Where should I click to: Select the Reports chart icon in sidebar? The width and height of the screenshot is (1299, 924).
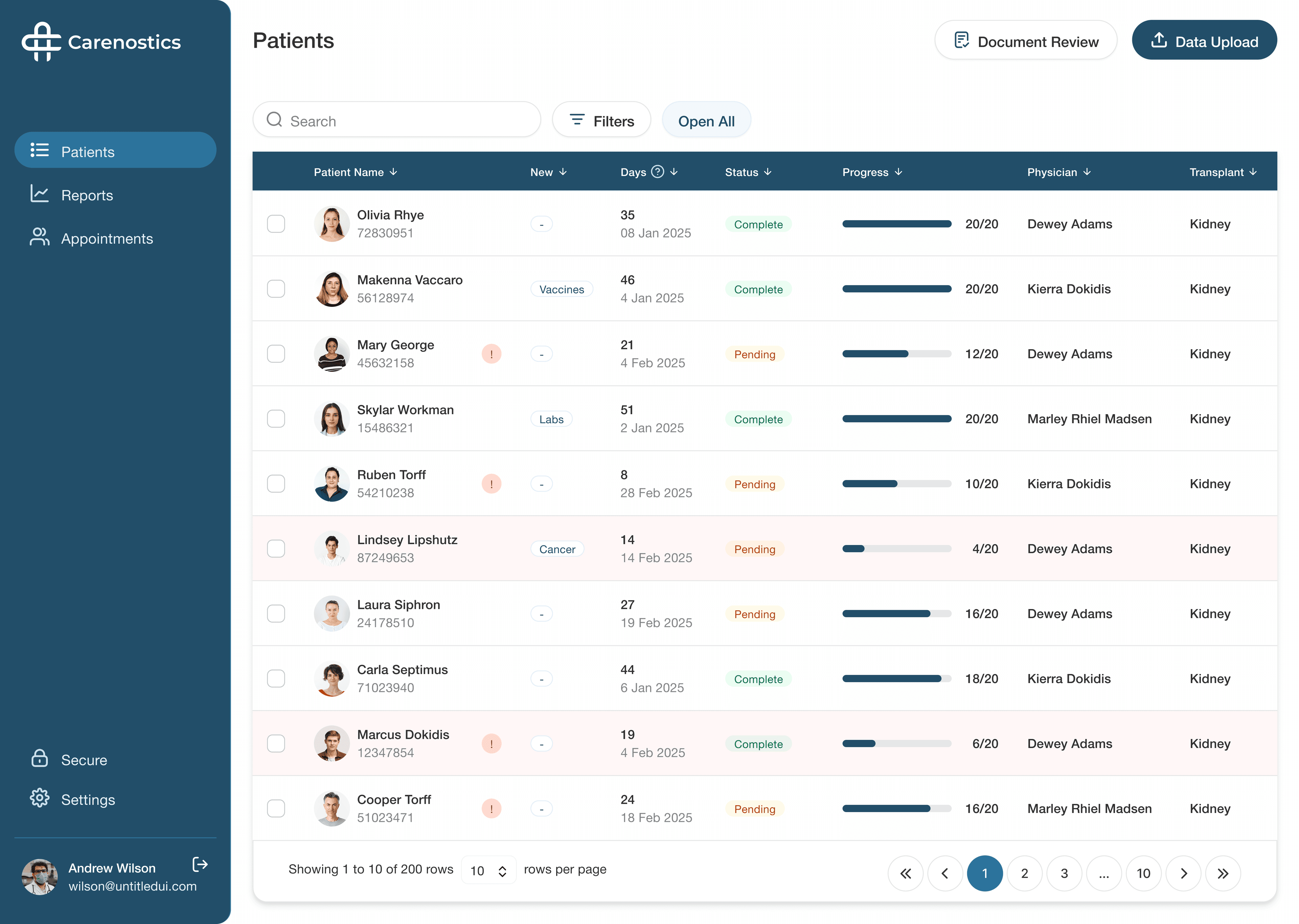tap(40, 194)
